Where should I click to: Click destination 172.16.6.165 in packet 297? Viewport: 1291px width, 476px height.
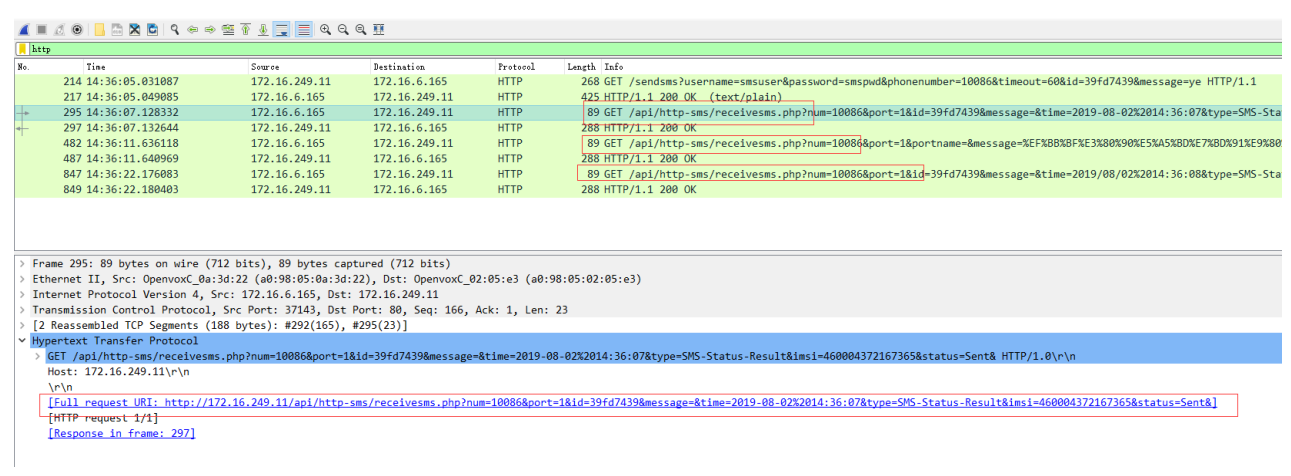[x=409, y=128]
